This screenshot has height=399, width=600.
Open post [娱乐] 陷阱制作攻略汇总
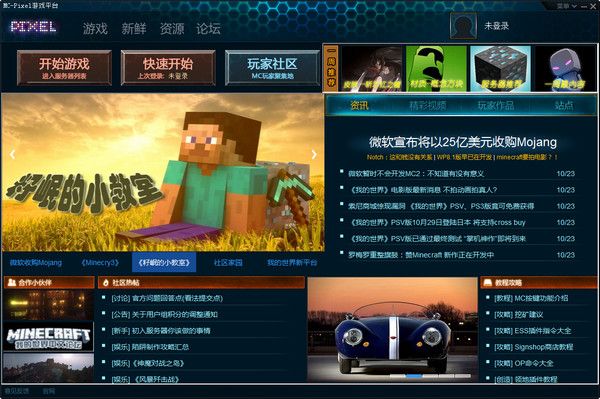pos(150,347)
